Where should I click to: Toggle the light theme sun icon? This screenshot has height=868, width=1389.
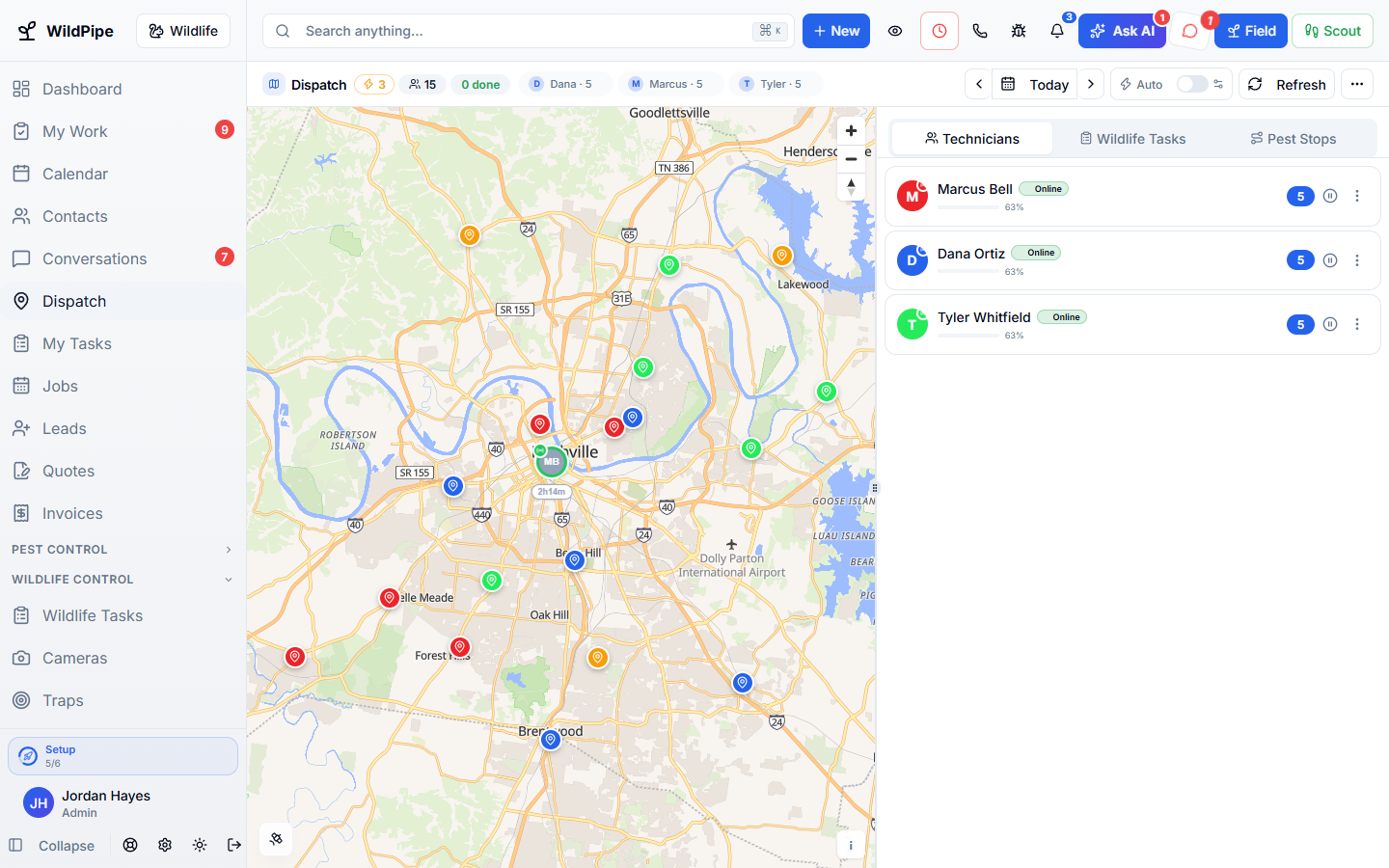pos(200,845)
